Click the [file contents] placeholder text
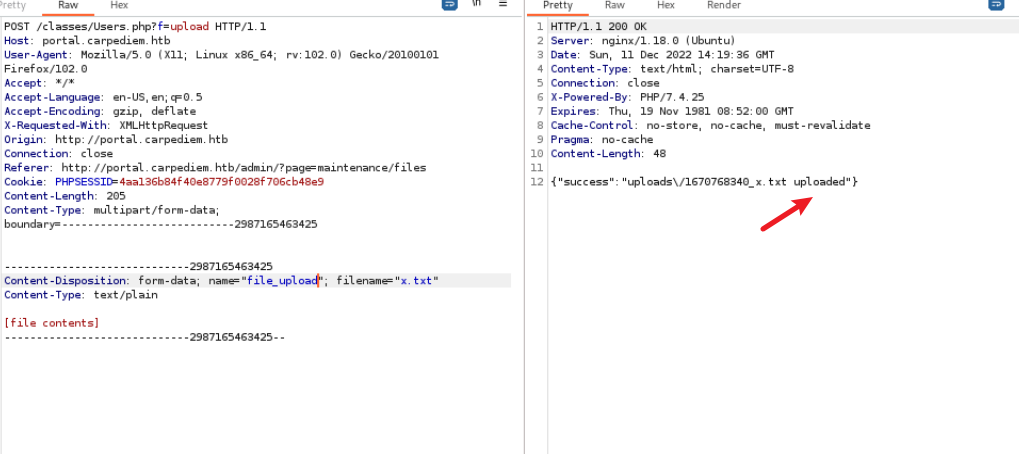The width and height of the screenshot is (1019, 454). pos(52,323)
